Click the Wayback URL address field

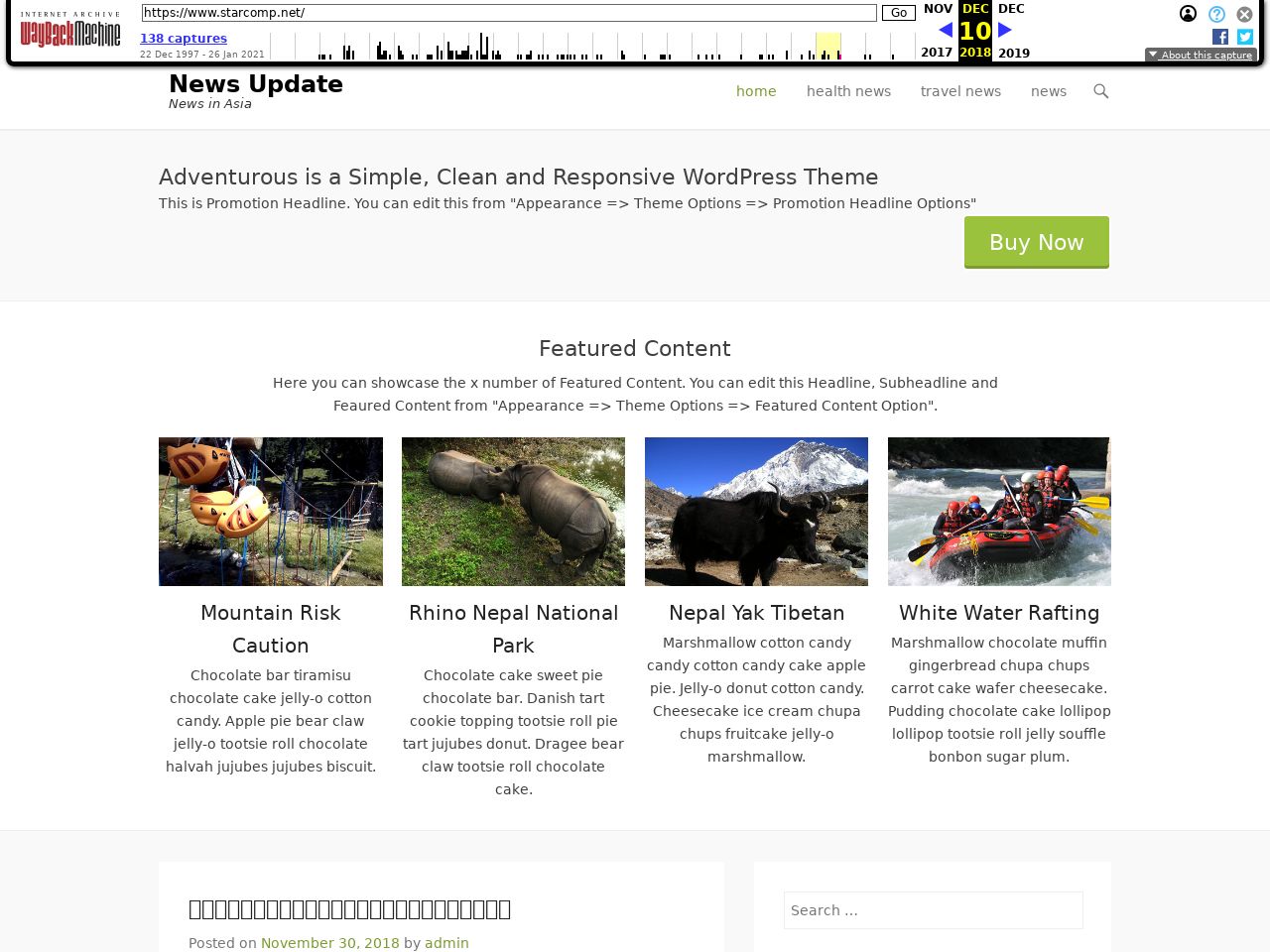[509, 13]
